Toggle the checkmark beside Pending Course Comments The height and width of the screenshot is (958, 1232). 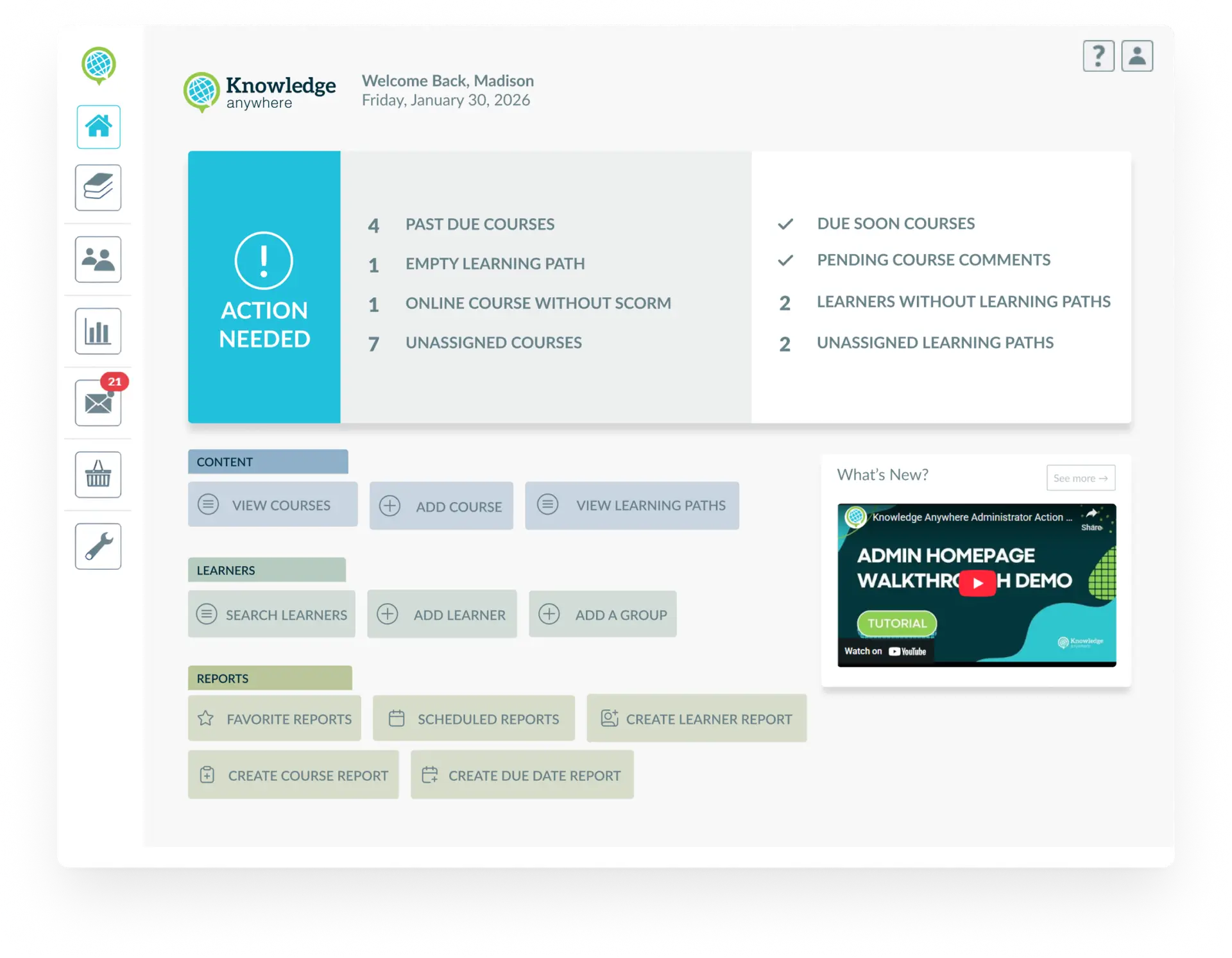tap(785, 261)
